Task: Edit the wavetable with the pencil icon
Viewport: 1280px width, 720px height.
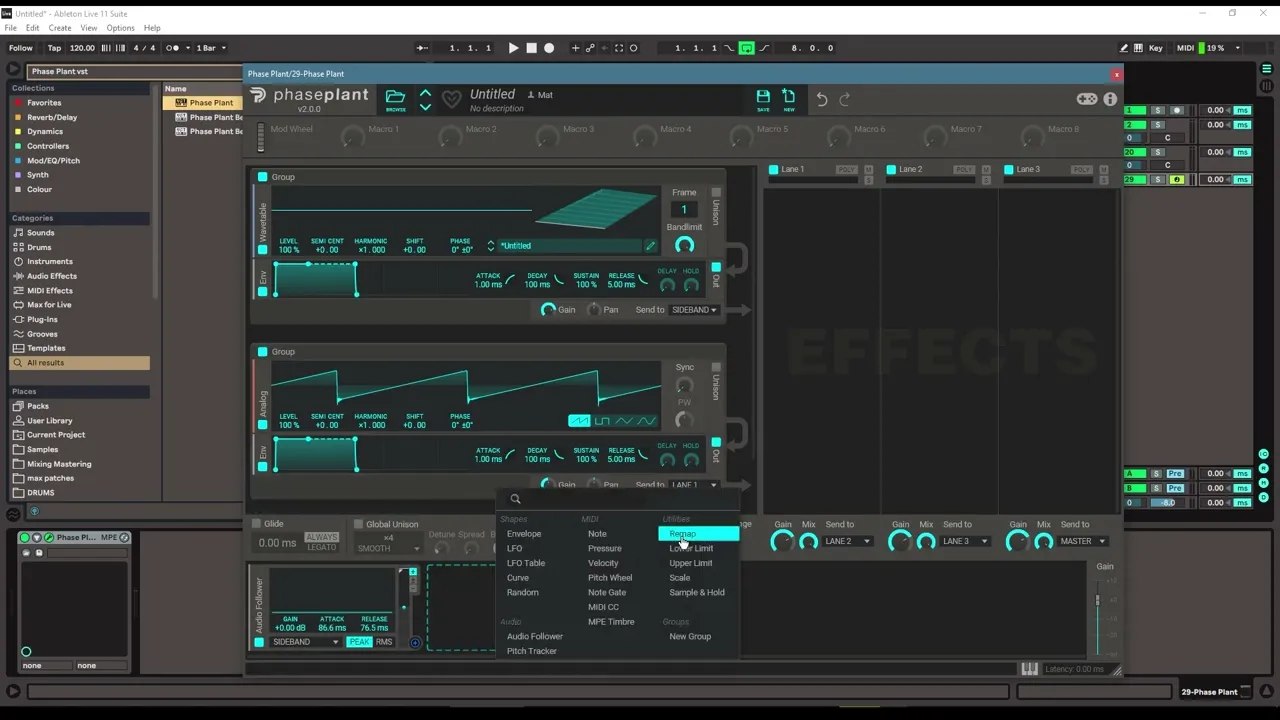Action: (650, 246)
